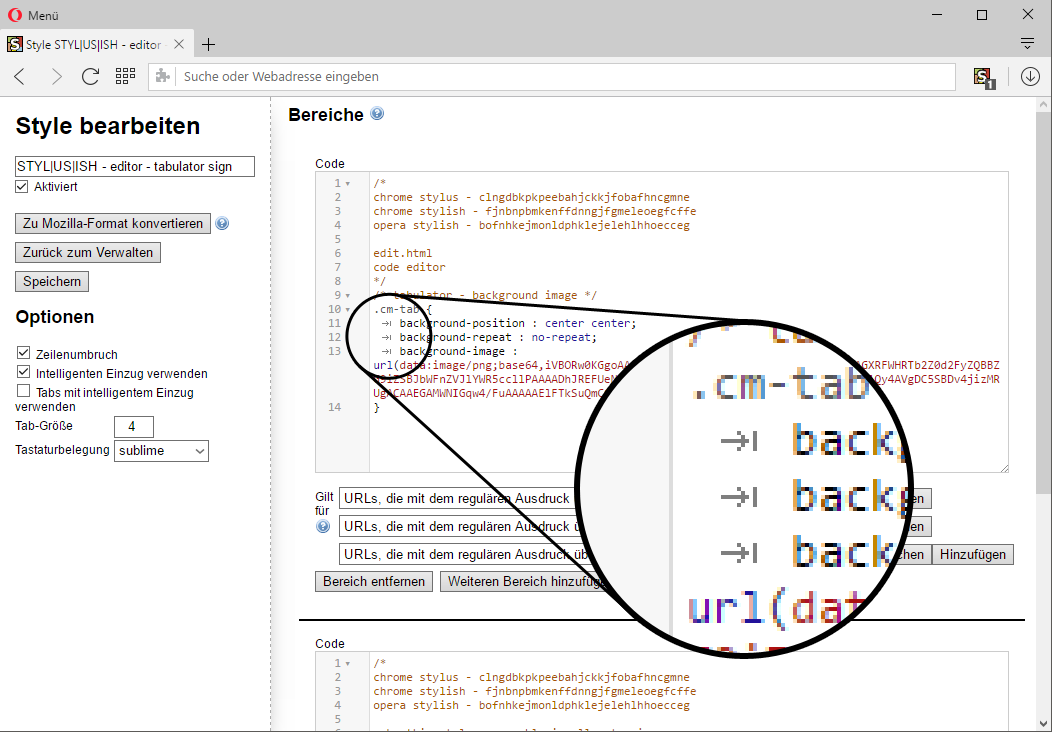Open Speed Dial grid icon
The width and height of the screenshot is (1052, 732).
(125, 77)
